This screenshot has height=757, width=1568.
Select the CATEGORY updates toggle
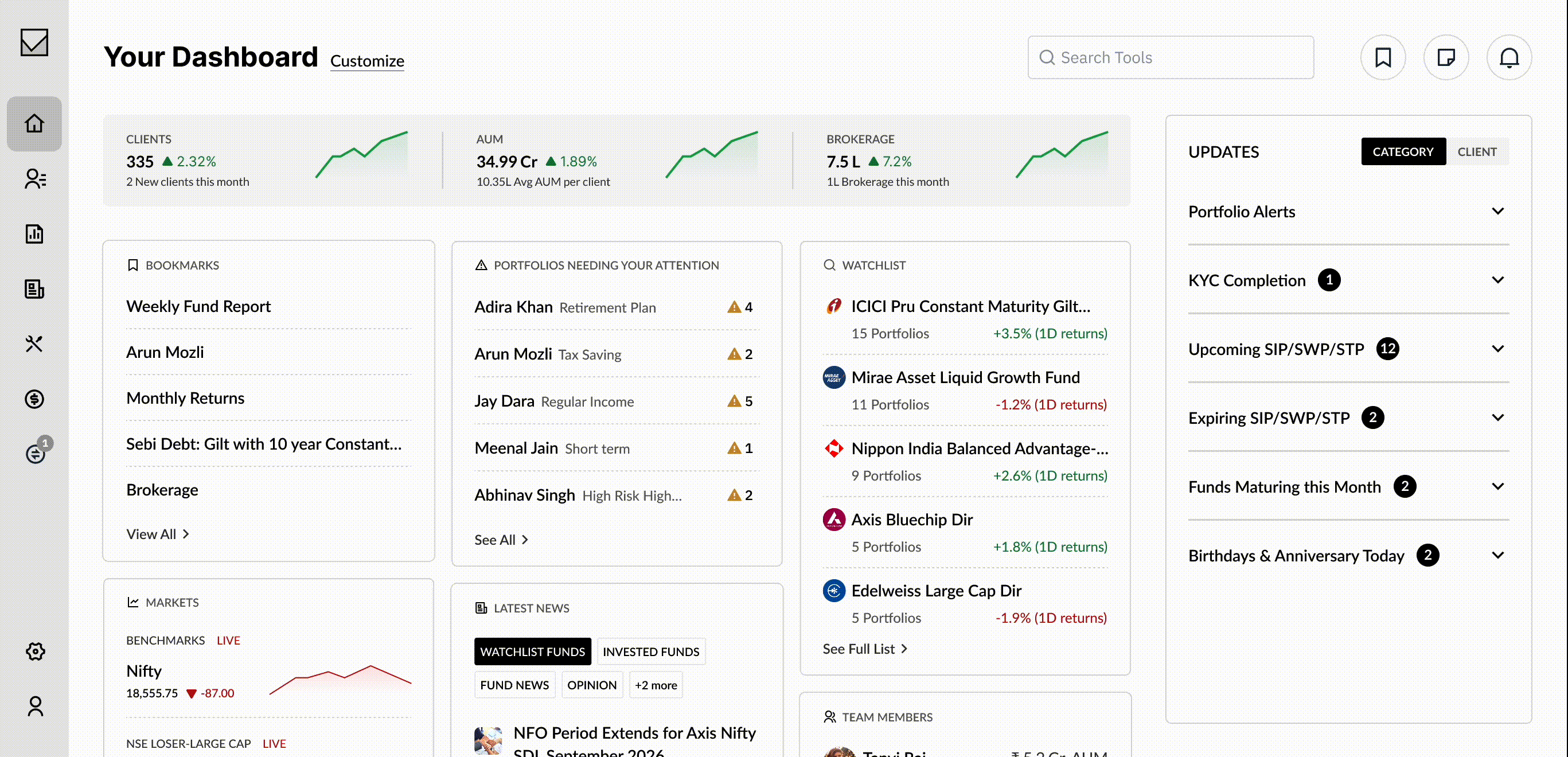point(1402,151)
